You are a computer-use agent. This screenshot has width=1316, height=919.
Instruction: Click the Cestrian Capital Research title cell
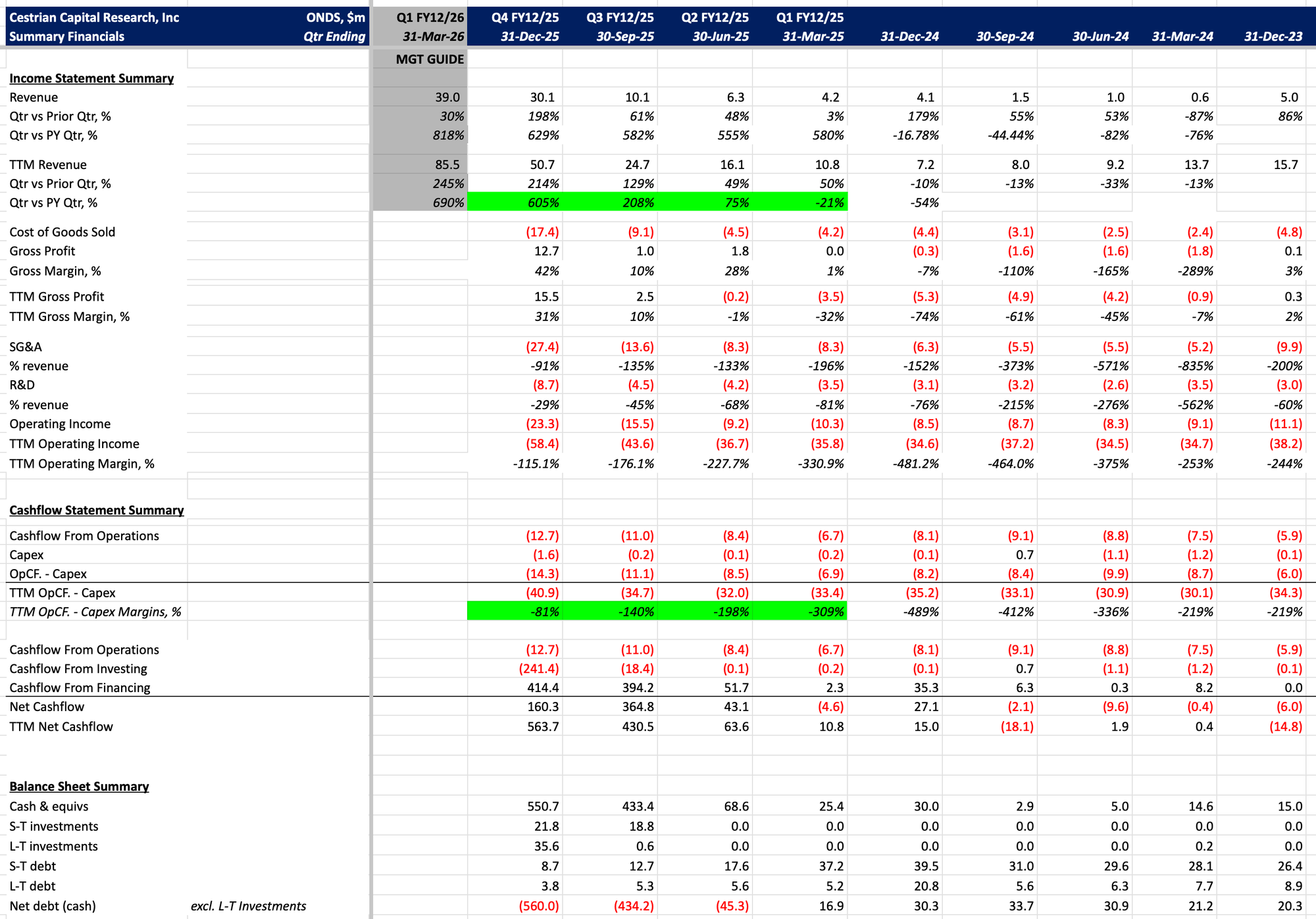(x=94, y=18)
